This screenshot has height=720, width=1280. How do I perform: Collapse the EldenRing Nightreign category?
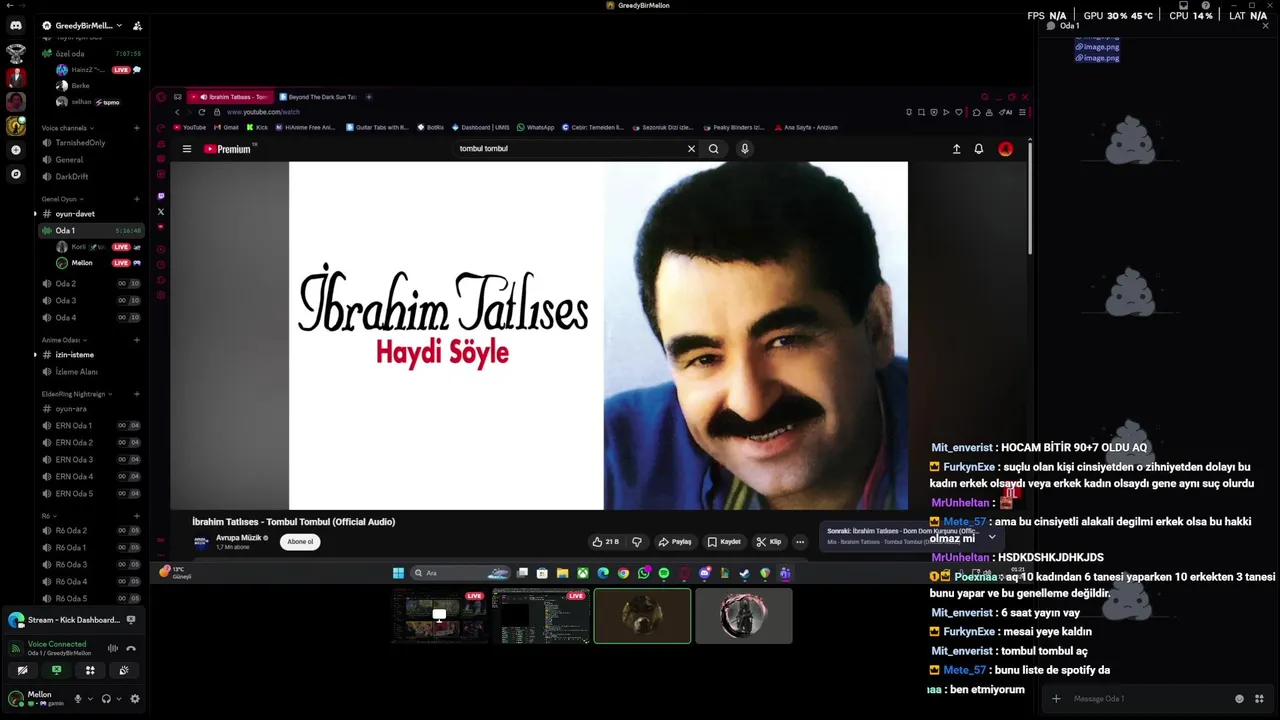point(77,394)
